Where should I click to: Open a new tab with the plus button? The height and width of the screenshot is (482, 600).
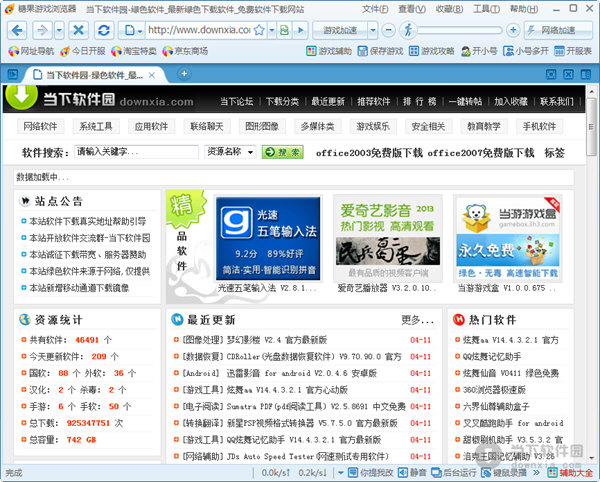[184, 73]
